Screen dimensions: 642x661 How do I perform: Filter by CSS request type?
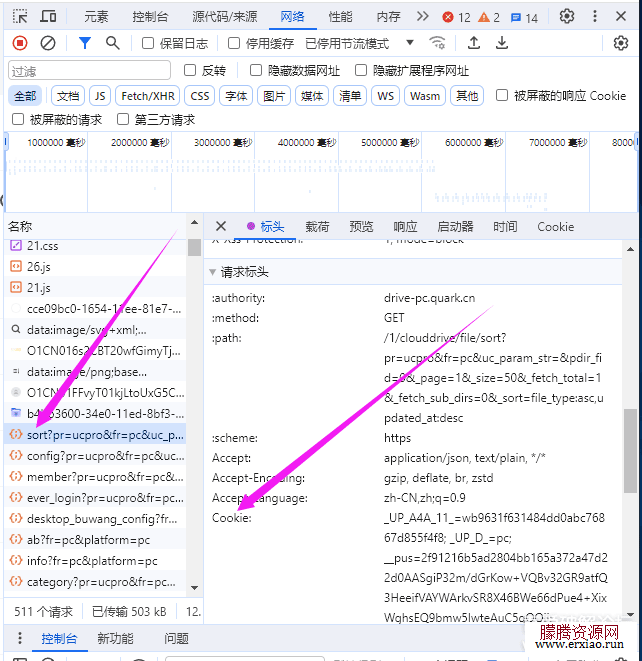[200, 96]
